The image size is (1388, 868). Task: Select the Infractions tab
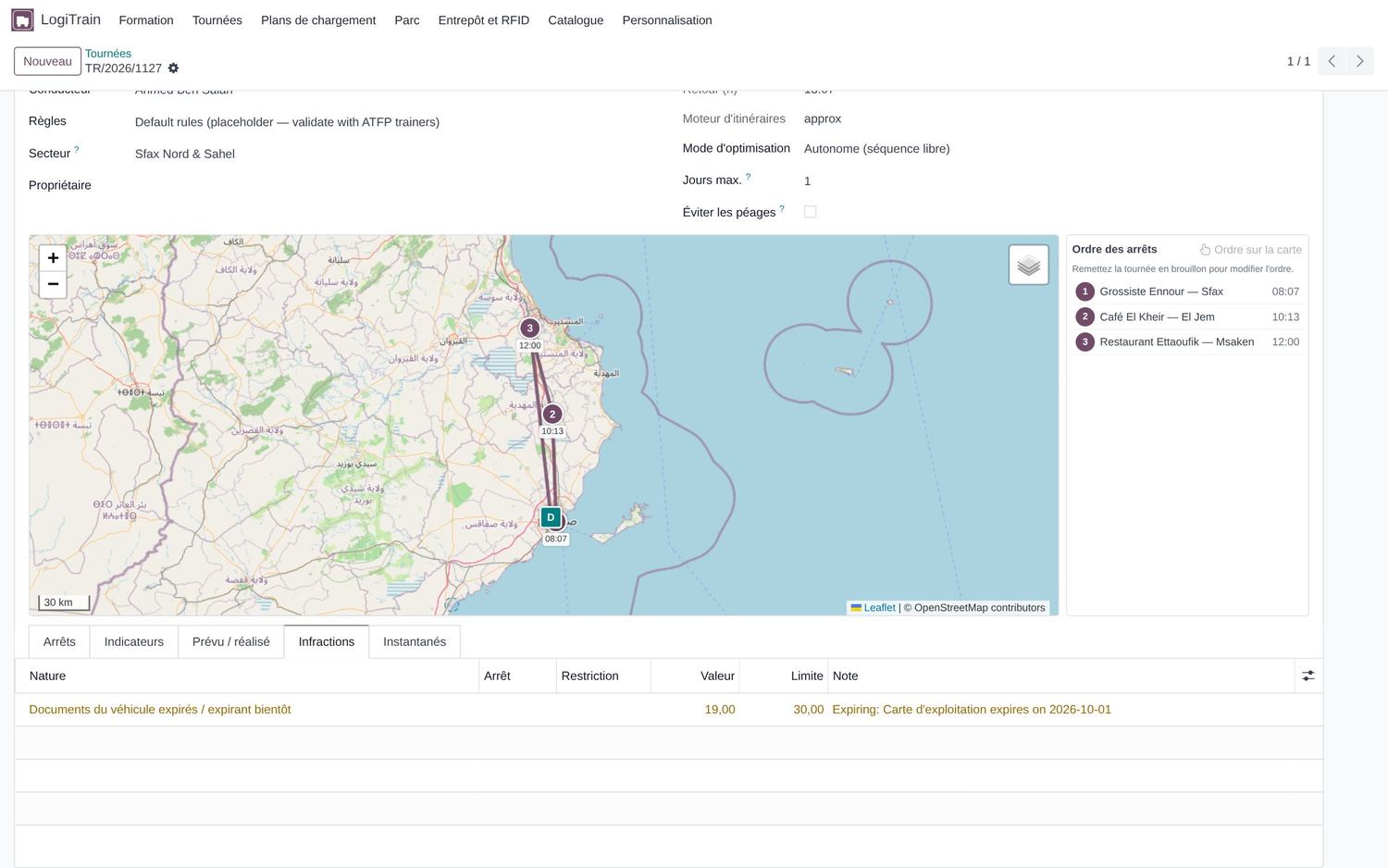point(327,641)
